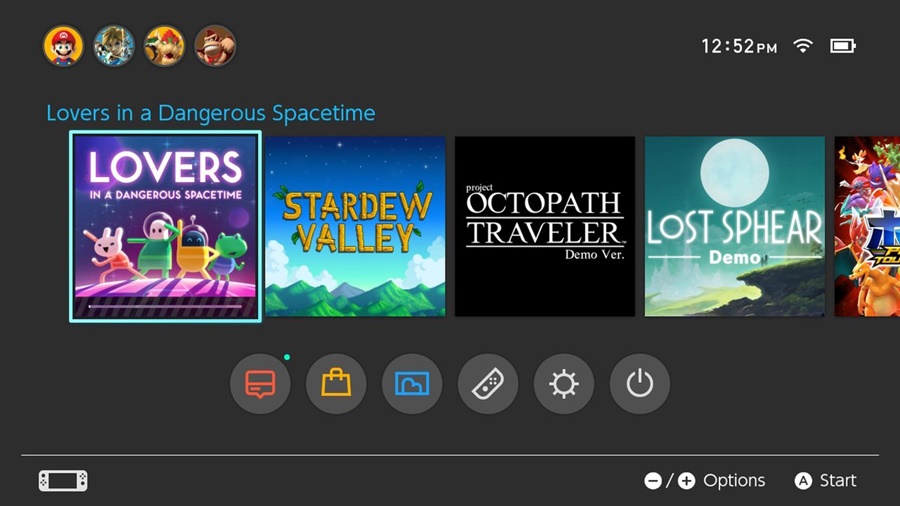Select the Pokkén Tournament tile at right edge
Viewport: 900px width, 506px height.
867,226
